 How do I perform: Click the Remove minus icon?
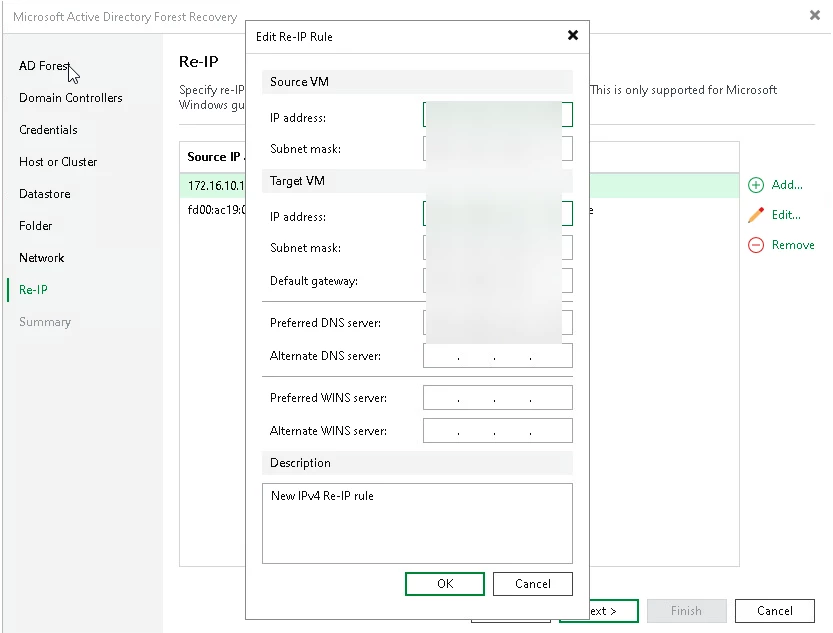point(755,245)
